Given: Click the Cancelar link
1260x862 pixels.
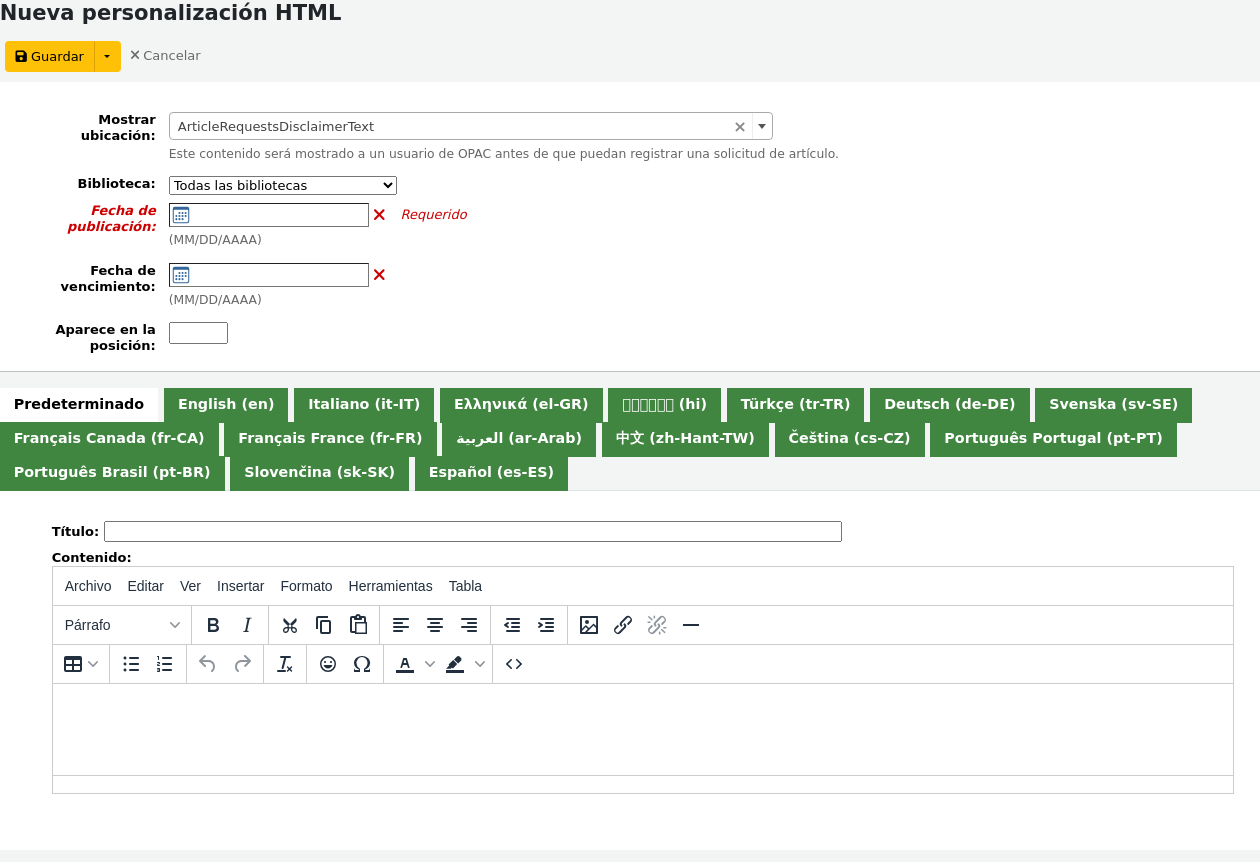Looking at the screenshot, I should 165,55.
